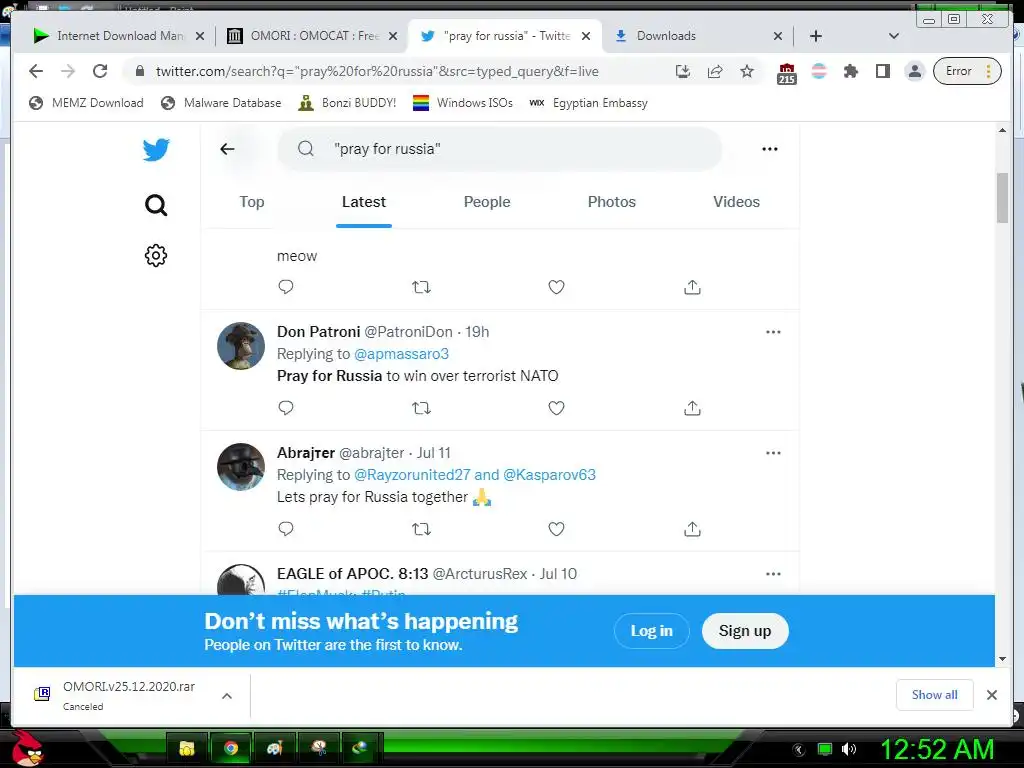This screenshot has height=768, width=1024.
Task: Switch to the Photos tab
Action: 612,202
